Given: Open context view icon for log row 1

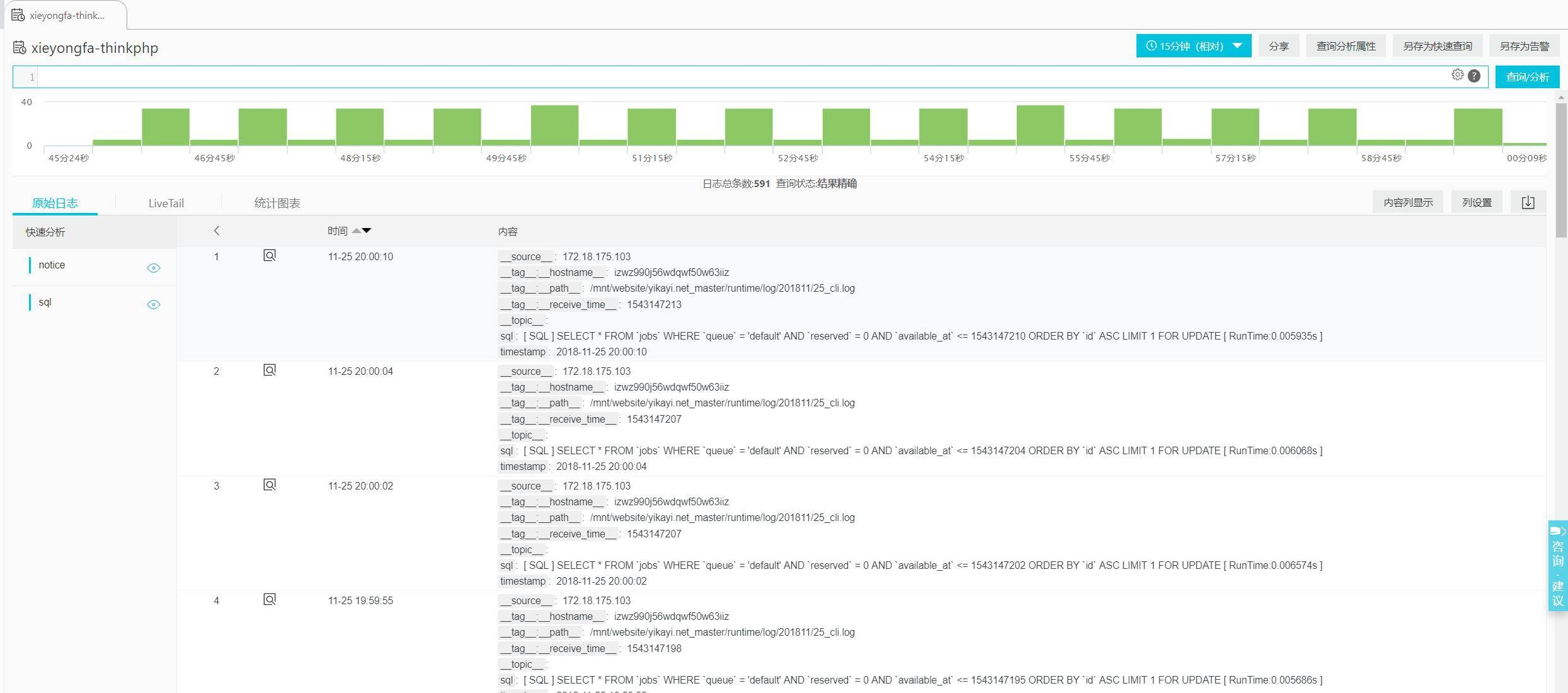Looking at the screenshot, I should coord(270,255).
